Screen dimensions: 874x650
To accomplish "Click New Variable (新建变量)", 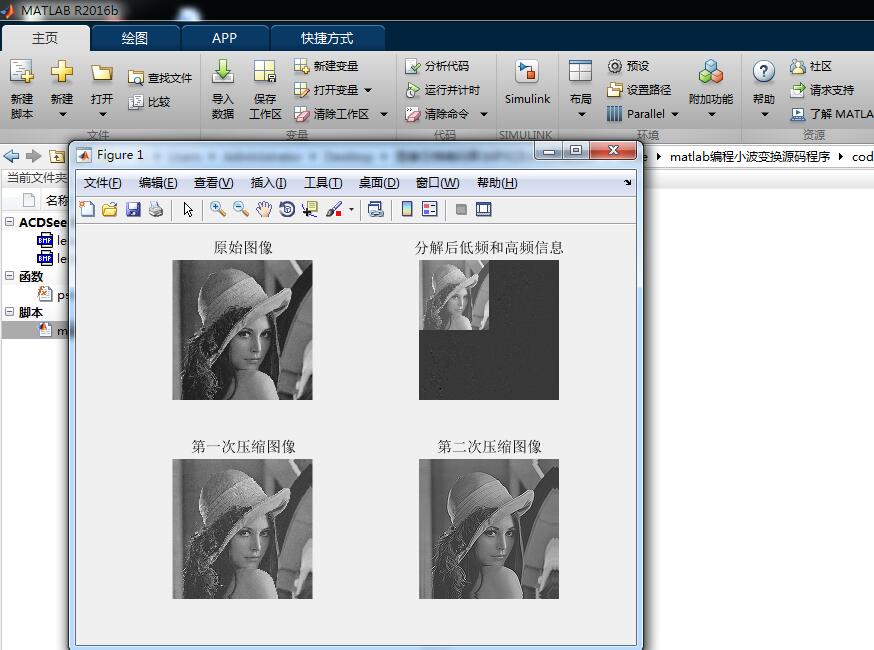I will (x=326, y=66).
